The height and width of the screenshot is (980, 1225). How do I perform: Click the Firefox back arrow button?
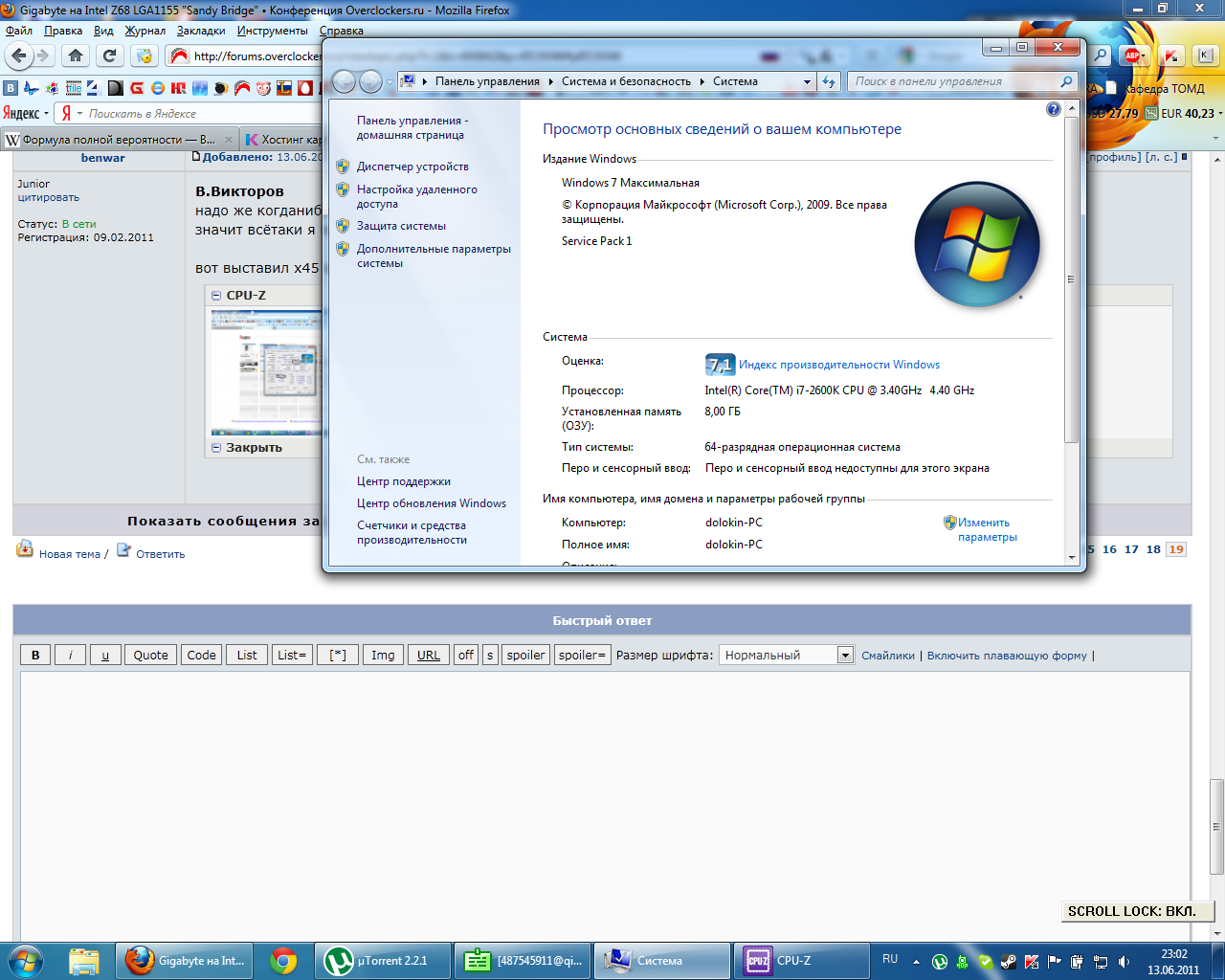pos(19,56)
